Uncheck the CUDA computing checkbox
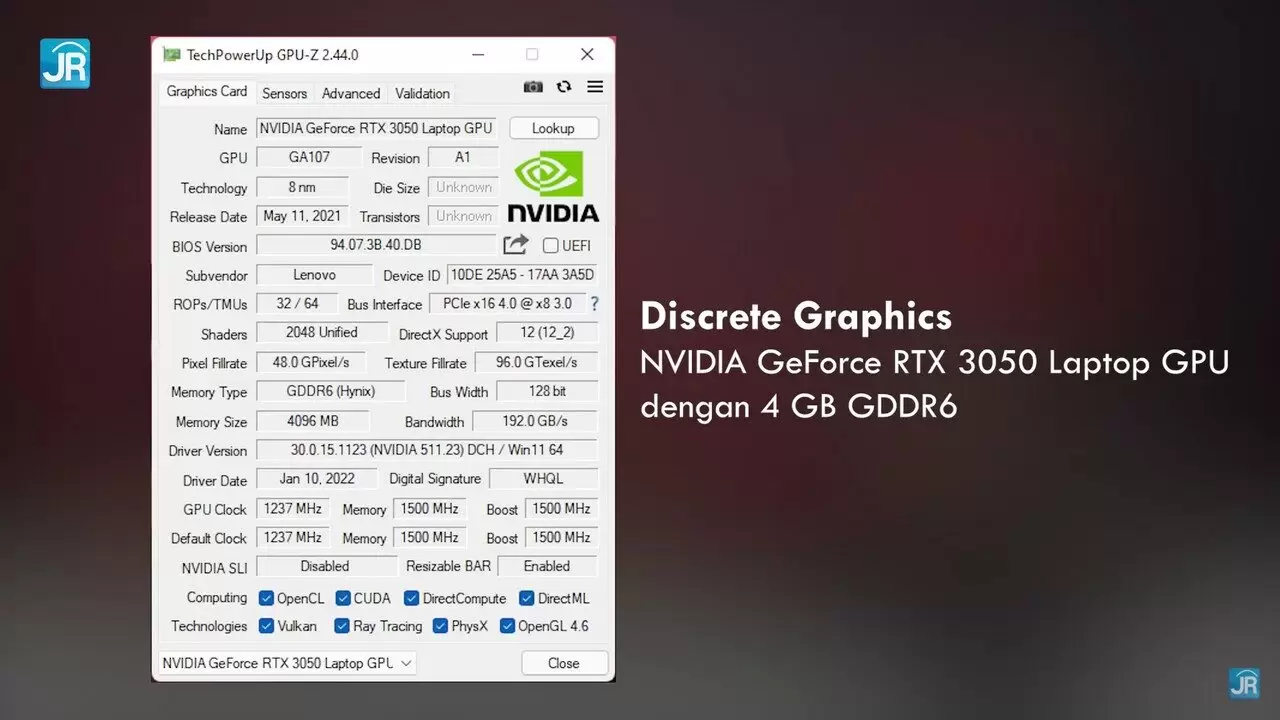 (x=341, y=597)
